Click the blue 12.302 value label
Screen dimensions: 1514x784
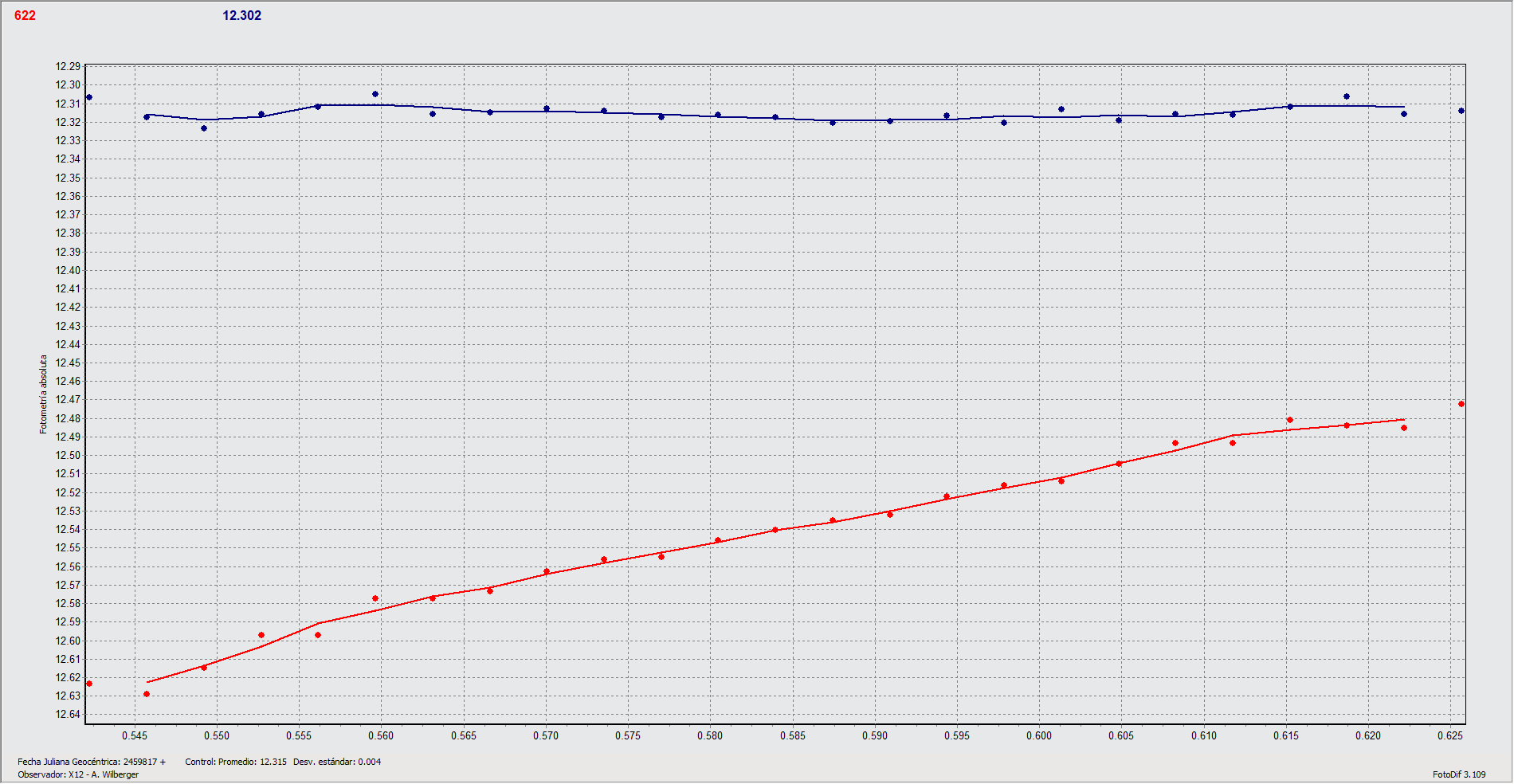coord(241,16)
